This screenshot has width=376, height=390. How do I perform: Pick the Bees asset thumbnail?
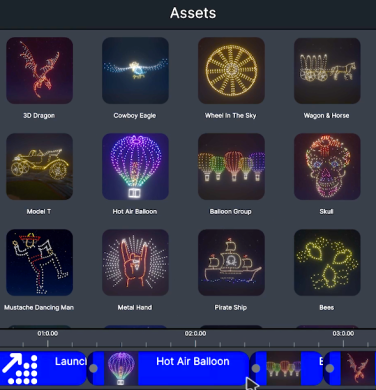click(x=327, y=262)
